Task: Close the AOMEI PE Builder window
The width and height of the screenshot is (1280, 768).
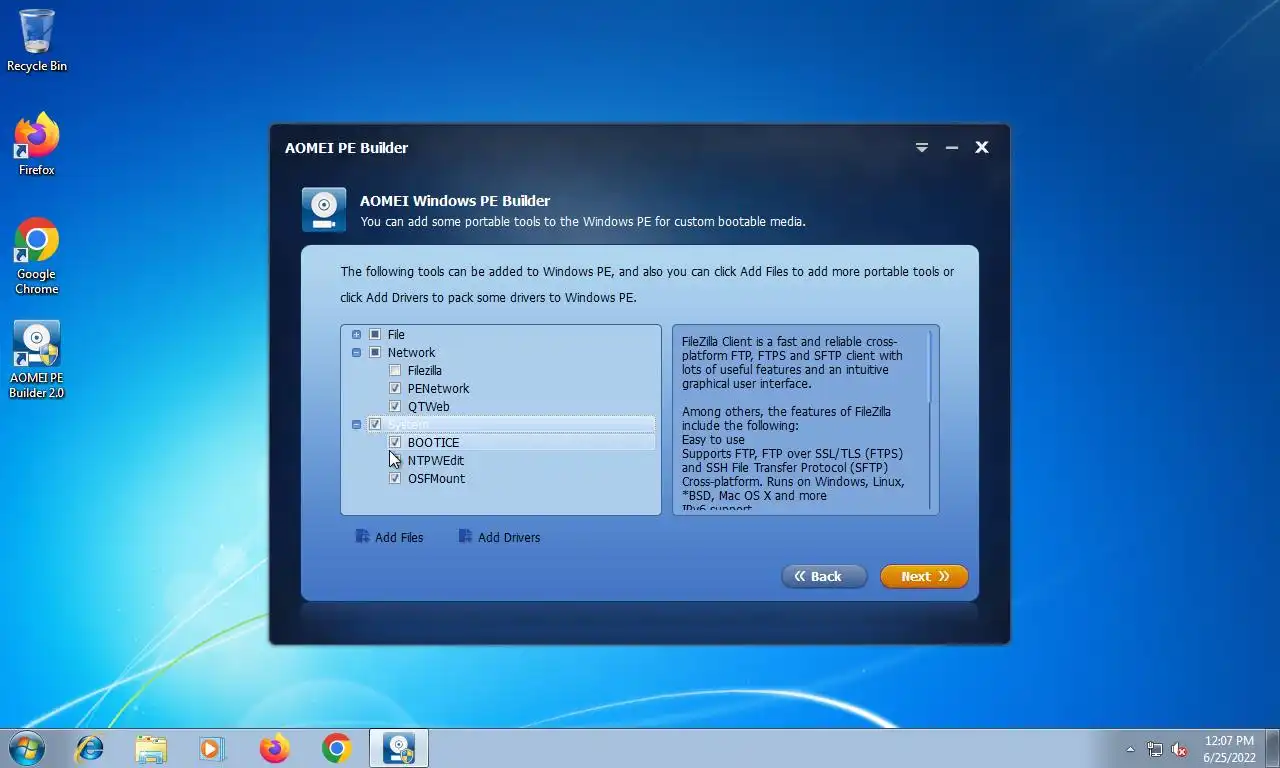Action: 982,147
